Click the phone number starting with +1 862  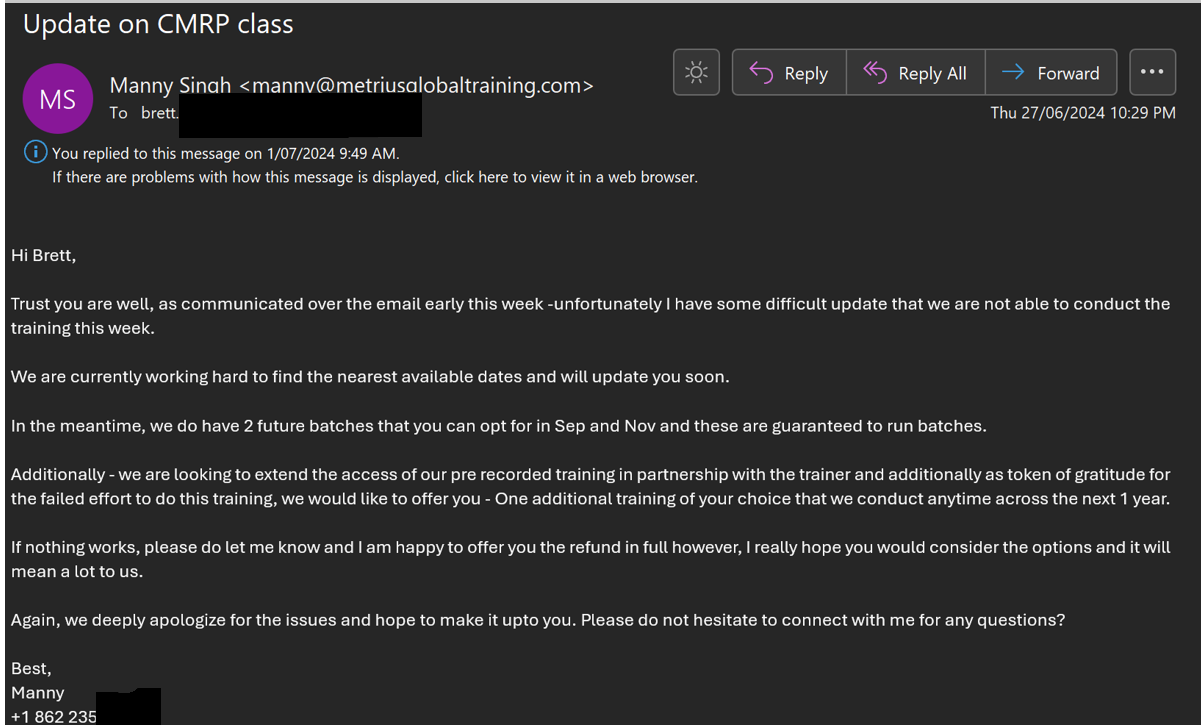pyautogui.click(x=54, y=716)
